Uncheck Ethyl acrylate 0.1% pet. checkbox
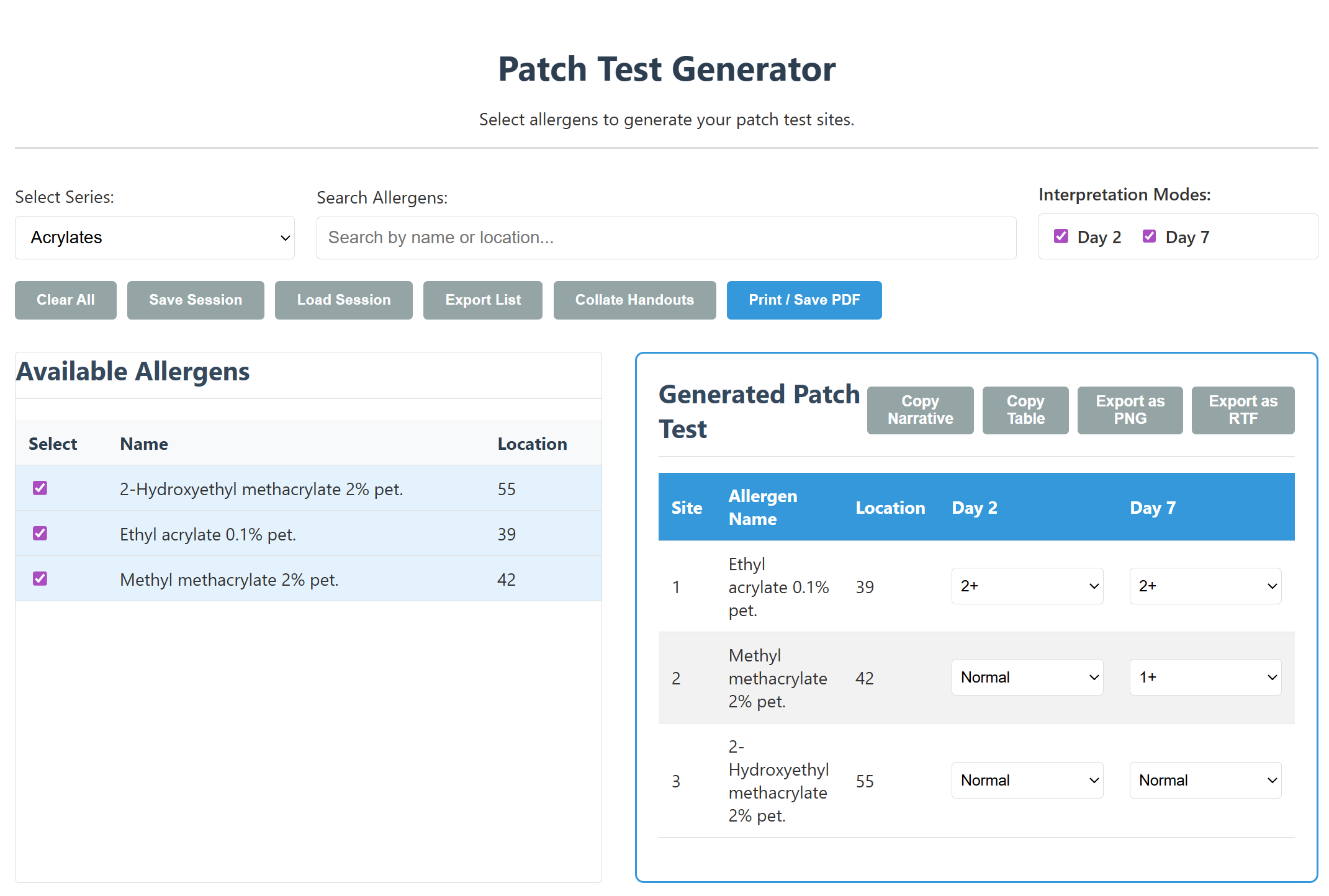Viewport: 1329px width, 896px height. [40, 534]
